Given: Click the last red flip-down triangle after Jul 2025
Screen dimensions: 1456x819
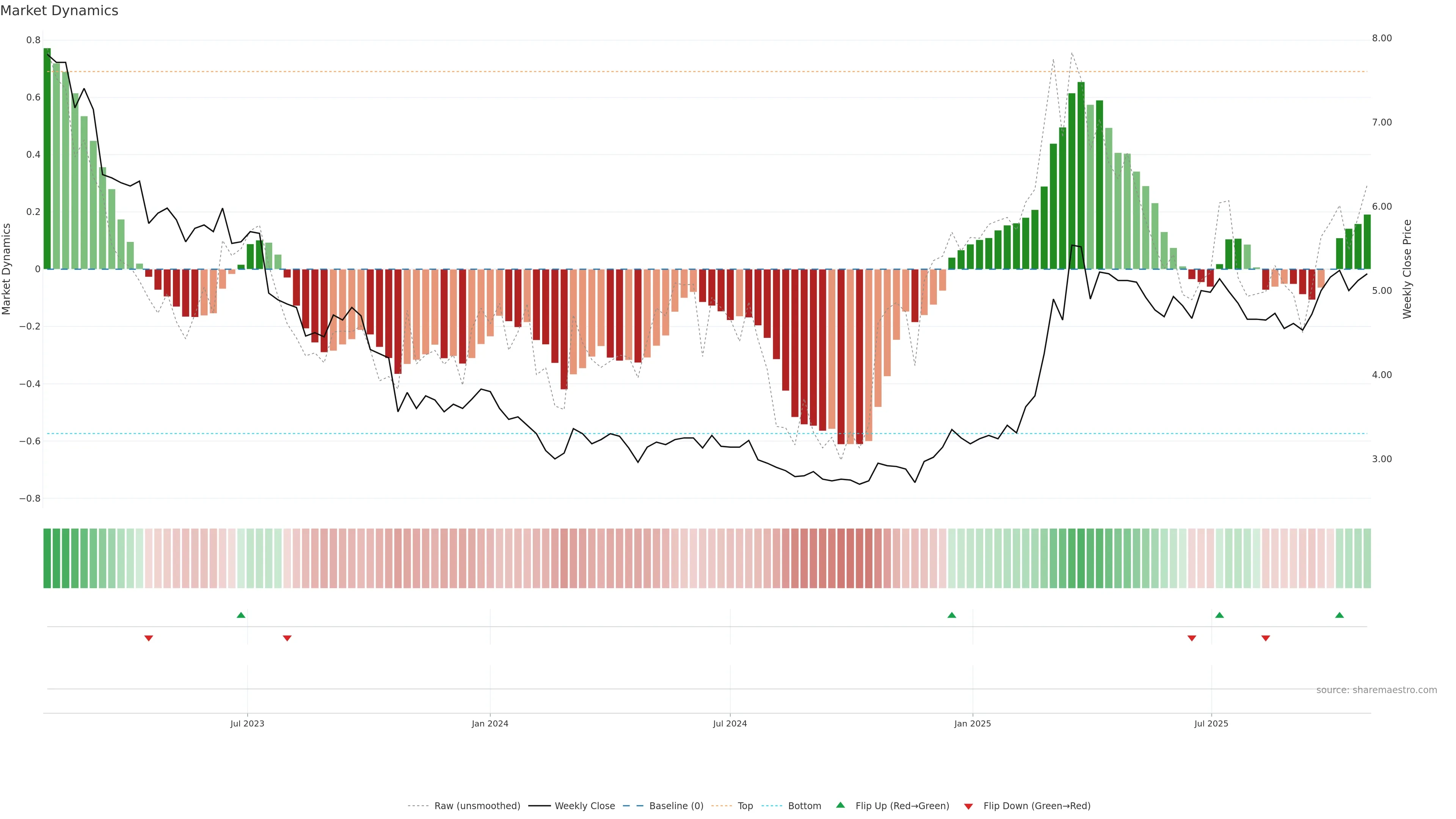Looking at the screenshot, I should (1266, 638).
